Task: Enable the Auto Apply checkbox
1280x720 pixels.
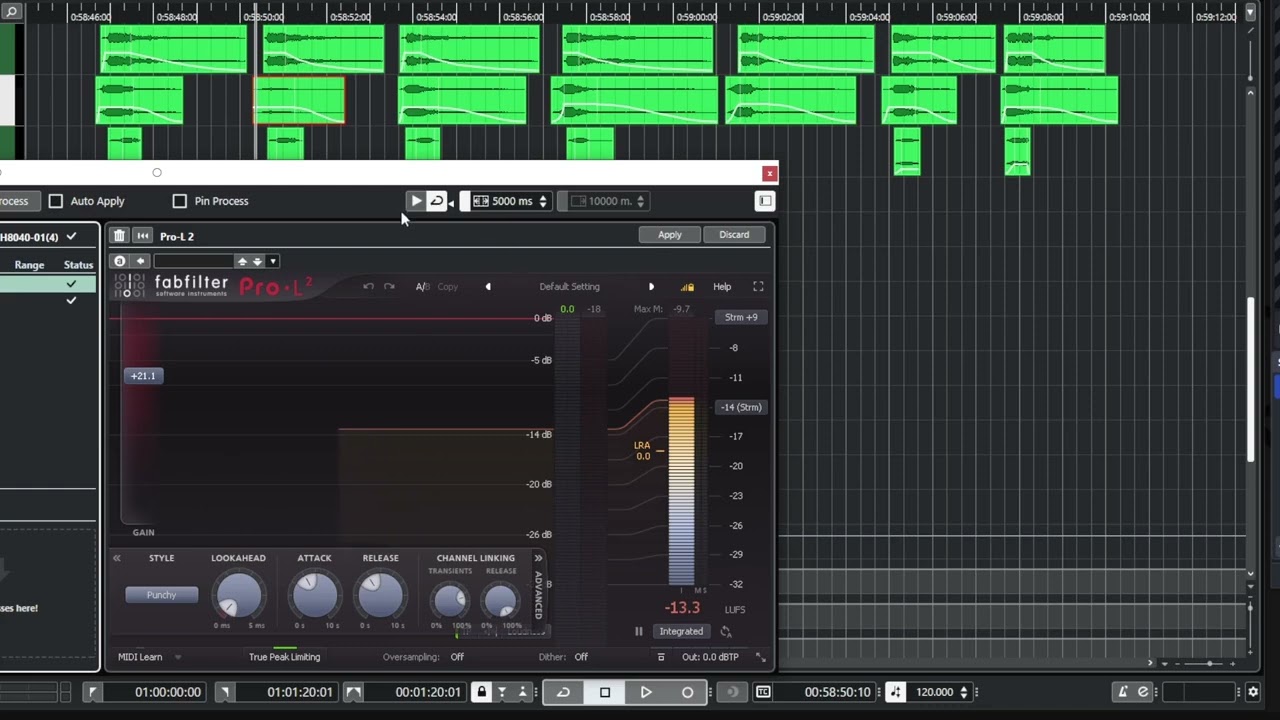Action: [56, 201]
